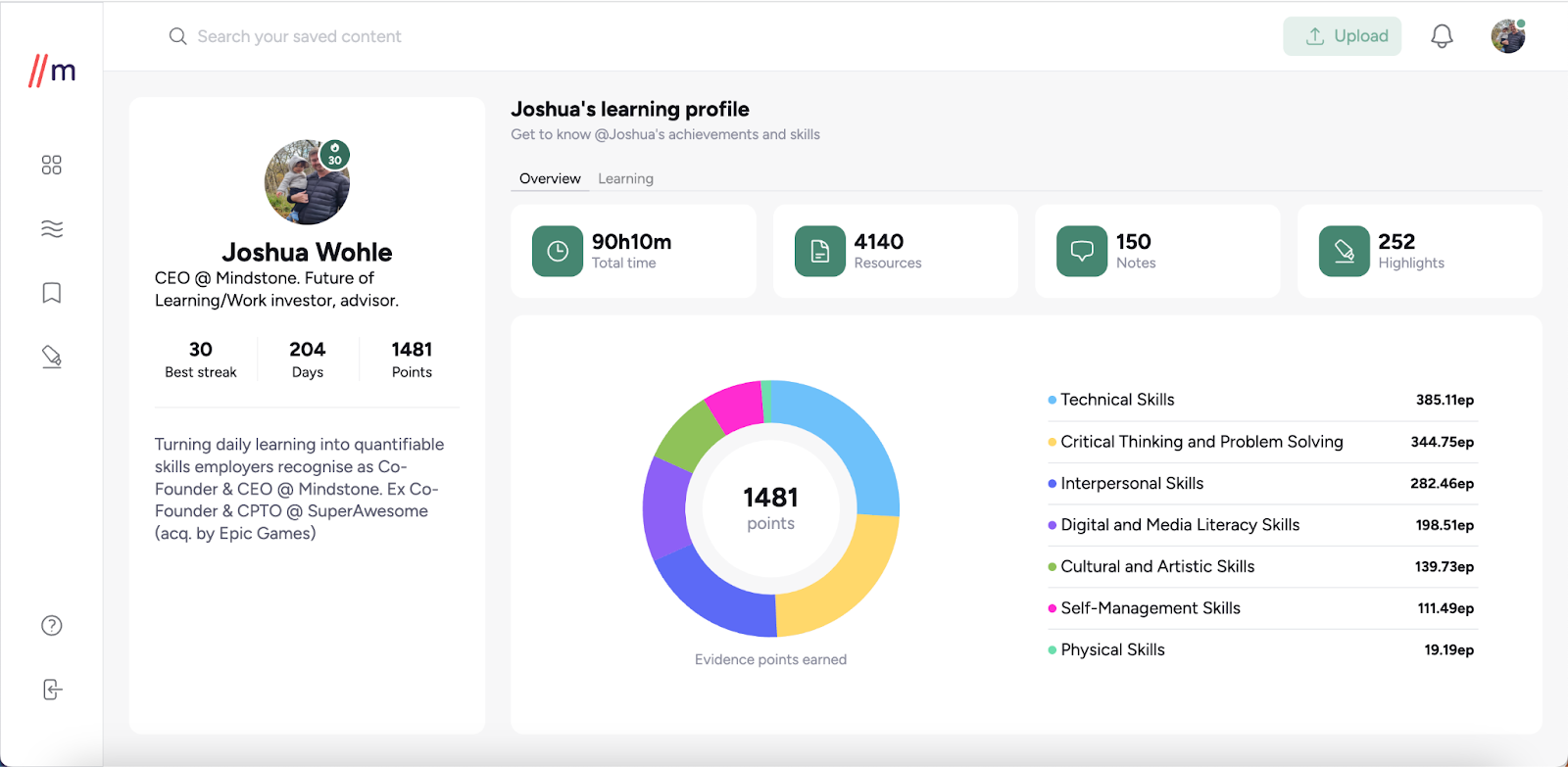Click the Evidence points earned caption
Viewport: 1568px width, 767px height.
[x=771, y=660]
